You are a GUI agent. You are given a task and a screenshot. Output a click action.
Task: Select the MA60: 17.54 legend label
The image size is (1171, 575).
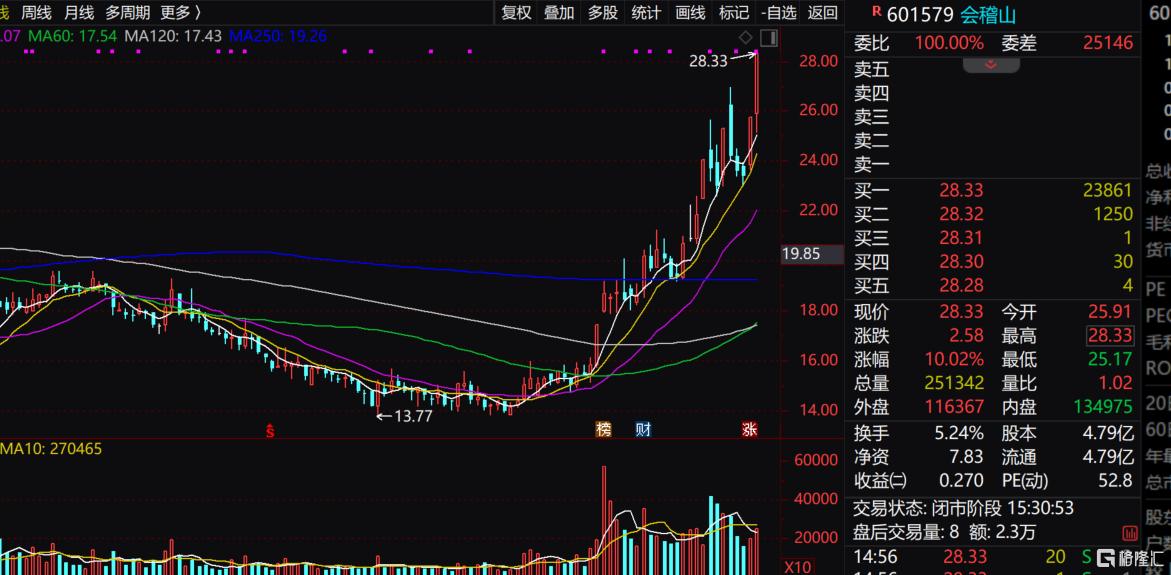70,35
